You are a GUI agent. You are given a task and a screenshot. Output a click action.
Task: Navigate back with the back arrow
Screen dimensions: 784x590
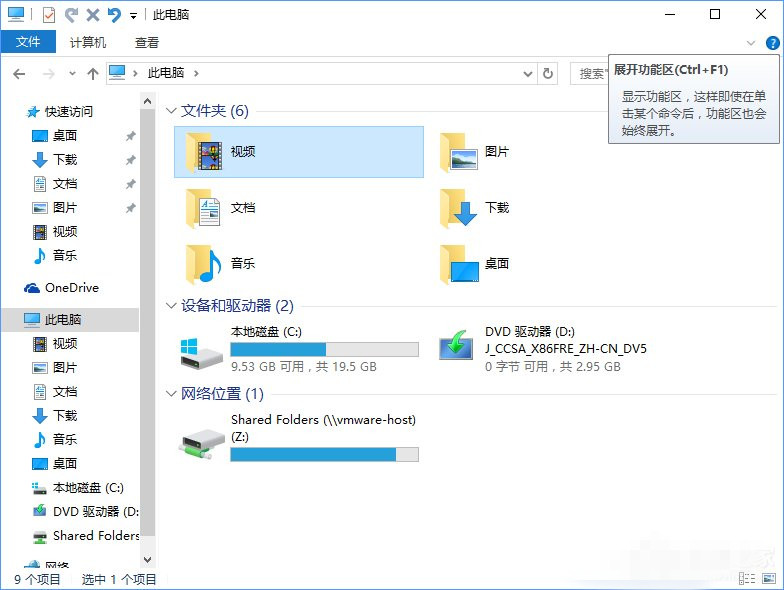(19, 73)
